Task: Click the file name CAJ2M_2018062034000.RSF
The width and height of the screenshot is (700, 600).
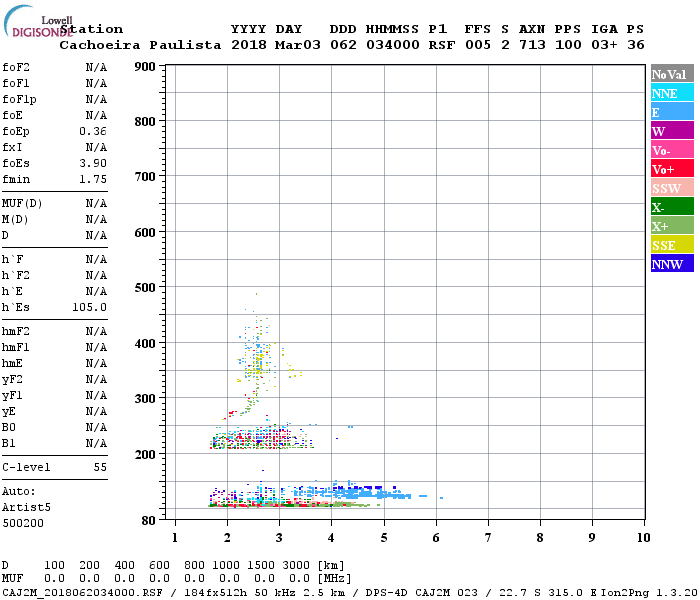Action: pyautogui.click(x=83, y=592)
